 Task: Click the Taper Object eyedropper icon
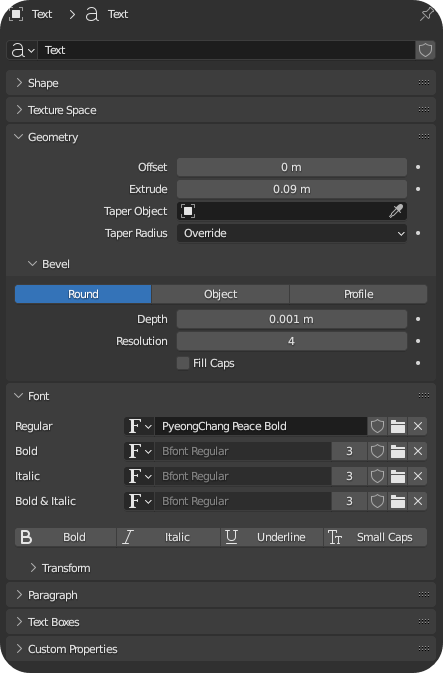(x=396, y=211)
